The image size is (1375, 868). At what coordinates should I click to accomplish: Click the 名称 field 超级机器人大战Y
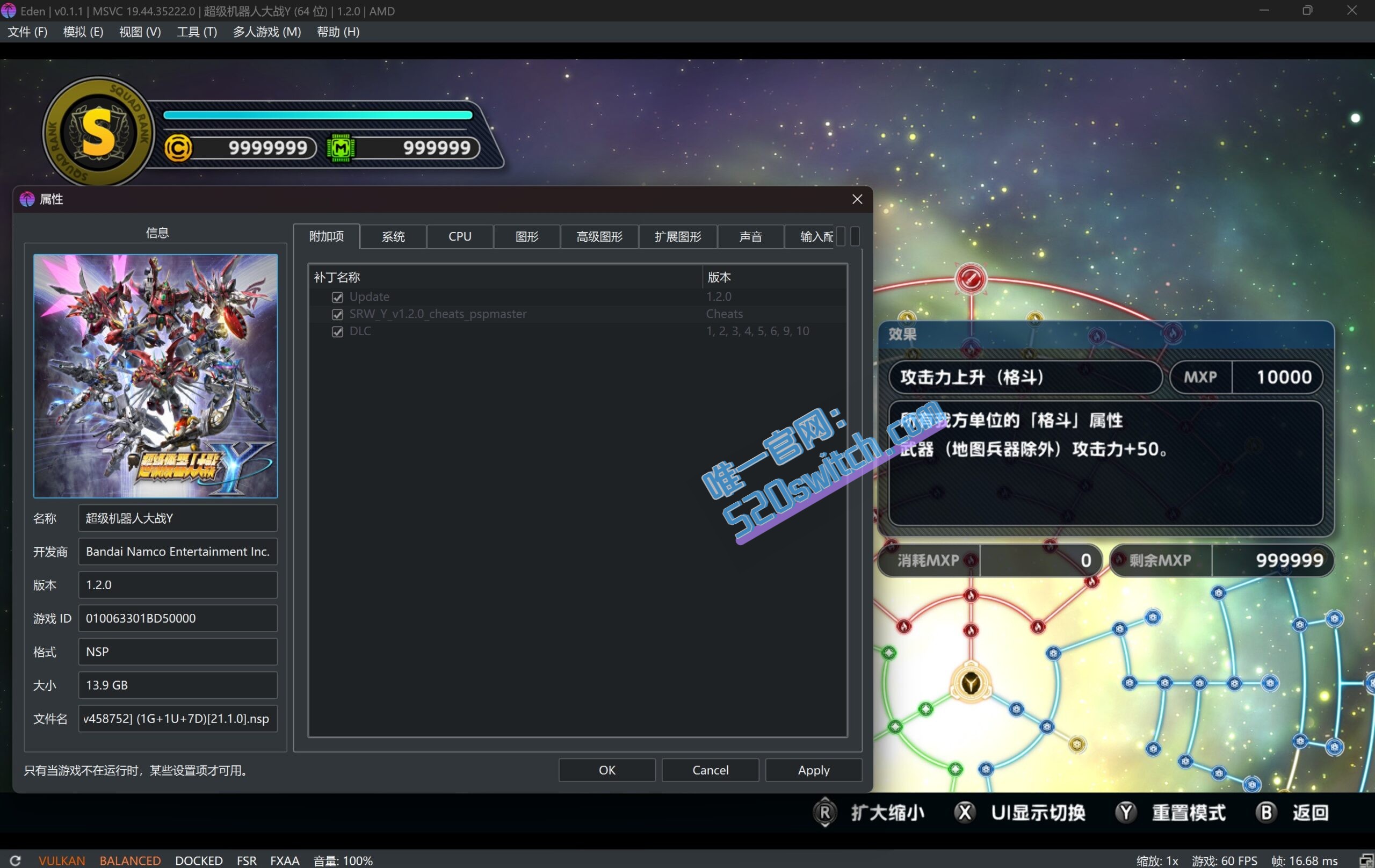click(178, 518)
